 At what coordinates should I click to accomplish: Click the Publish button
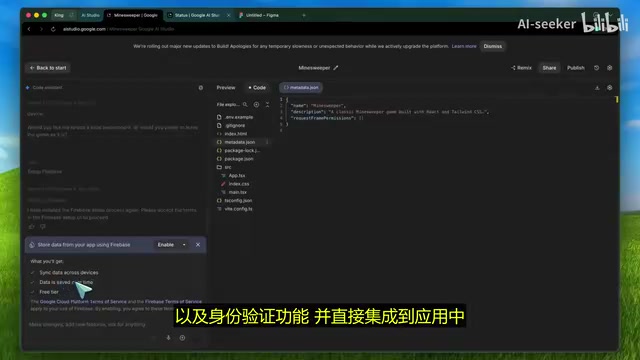click(x=576, y=68)
